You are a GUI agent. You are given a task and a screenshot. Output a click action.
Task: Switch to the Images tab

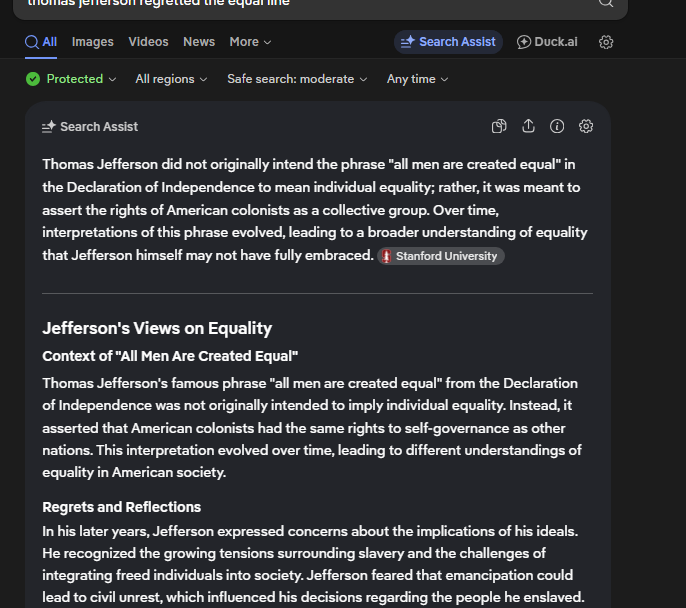tap(93, 42)
